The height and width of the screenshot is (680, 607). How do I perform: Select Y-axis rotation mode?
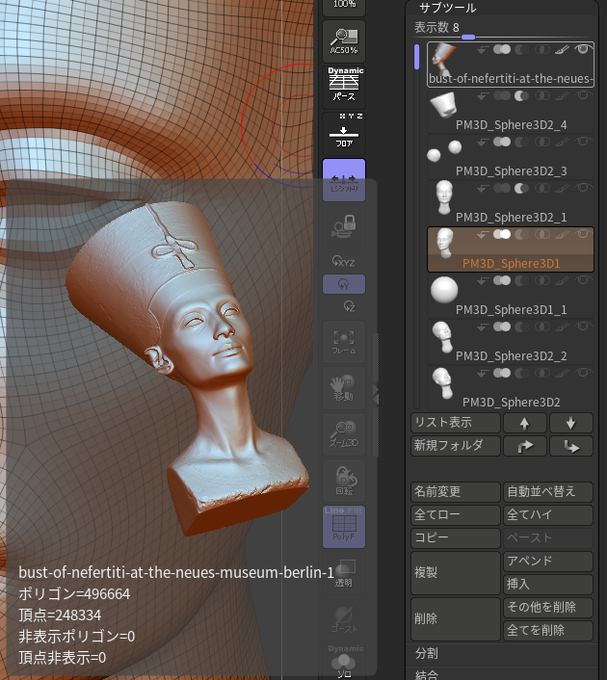click(344, 284)
